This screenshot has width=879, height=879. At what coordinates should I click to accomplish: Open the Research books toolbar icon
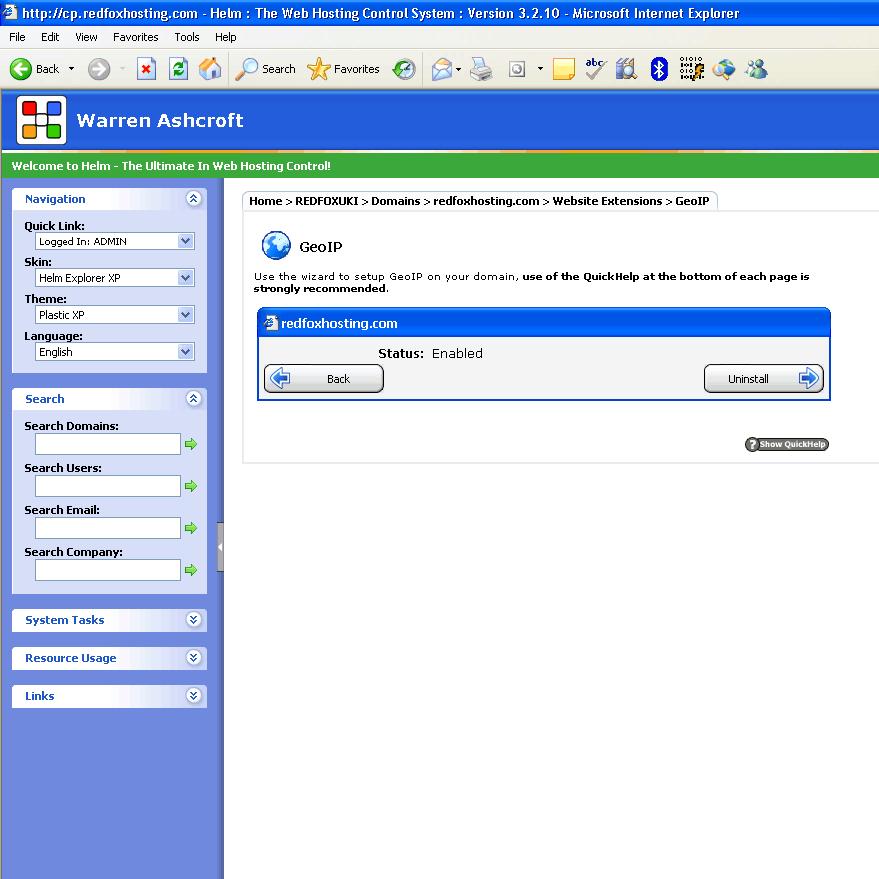click(x=626, y=69)
